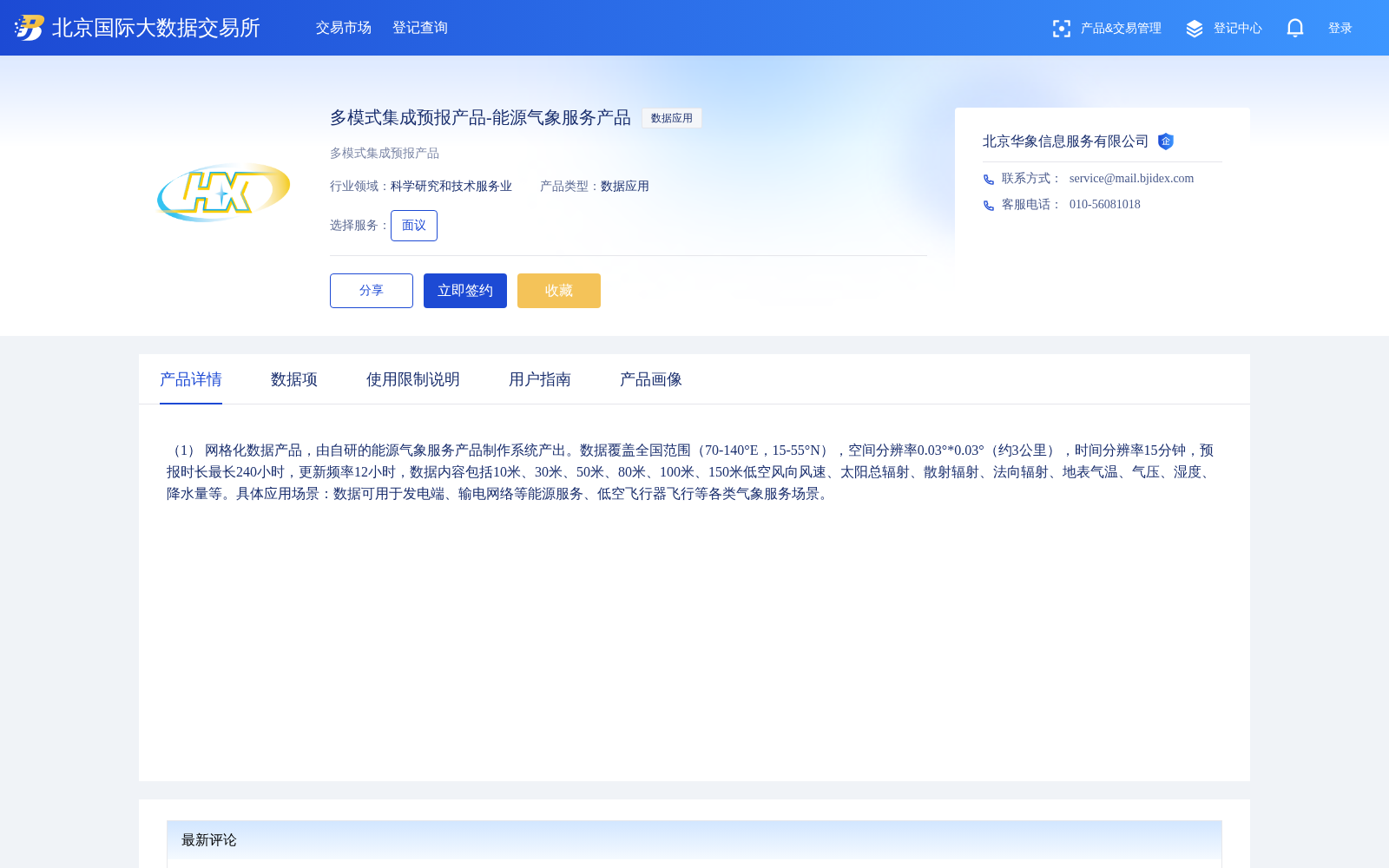1389x868 pixels.
Task: Click the HX product logo thumbnail
Action: click(x=224, y=192)
